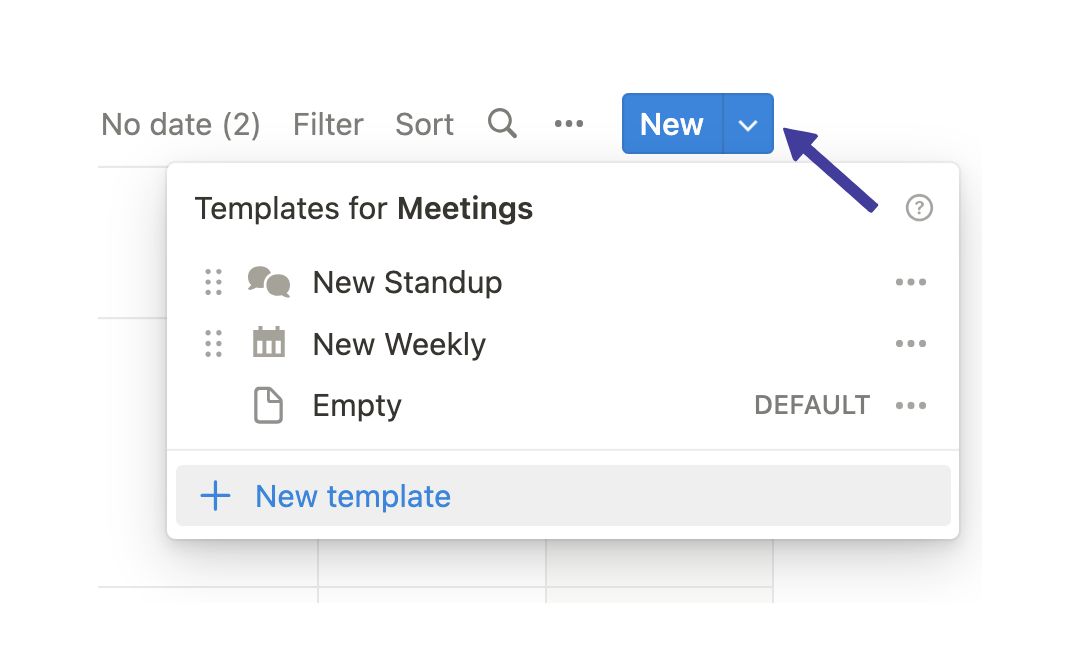
Task: Click New template at the panel bottom
Action: coord(352,495)
